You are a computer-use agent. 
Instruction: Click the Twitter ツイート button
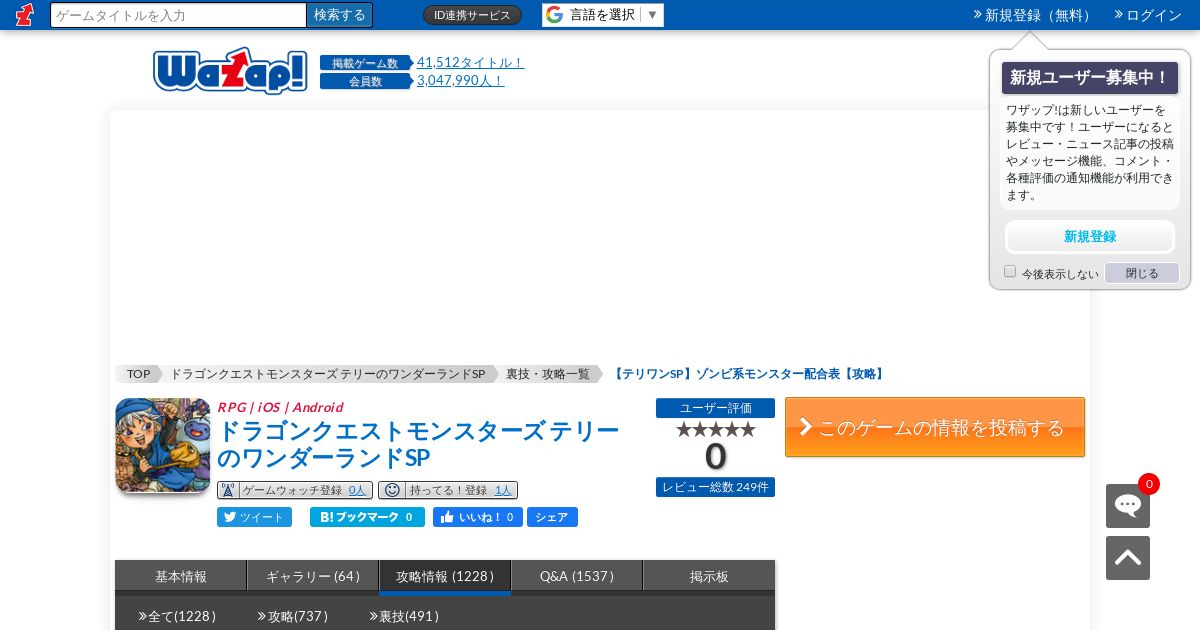[x=254, y=517]
